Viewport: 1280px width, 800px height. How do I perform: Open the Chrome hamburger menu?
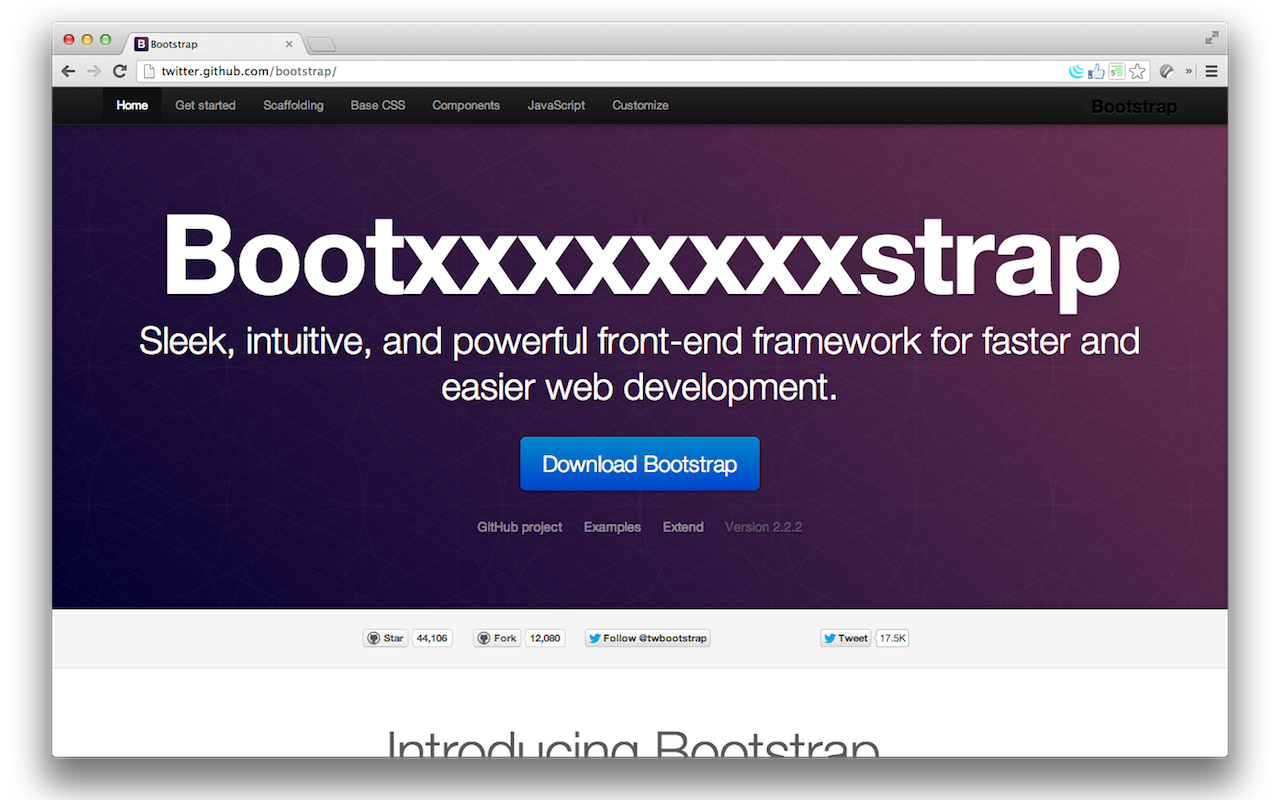click(x=1211, y=71)
